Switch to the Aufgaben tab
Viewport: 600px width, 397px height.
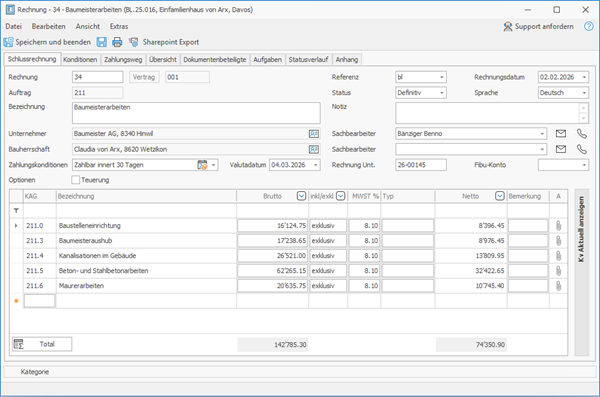pos(267,59)
